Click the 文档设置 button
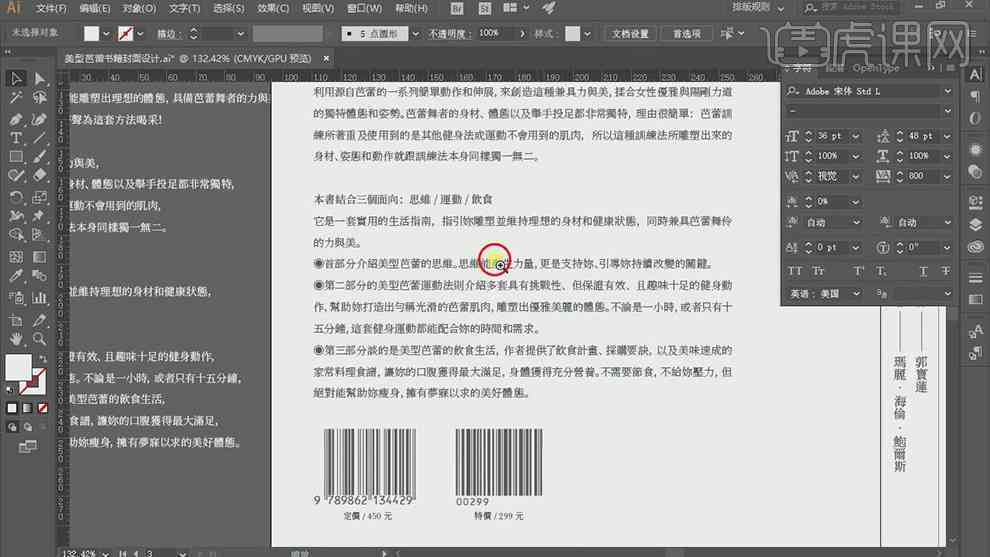This screenshot has height=557, width=990. (630, 33)
